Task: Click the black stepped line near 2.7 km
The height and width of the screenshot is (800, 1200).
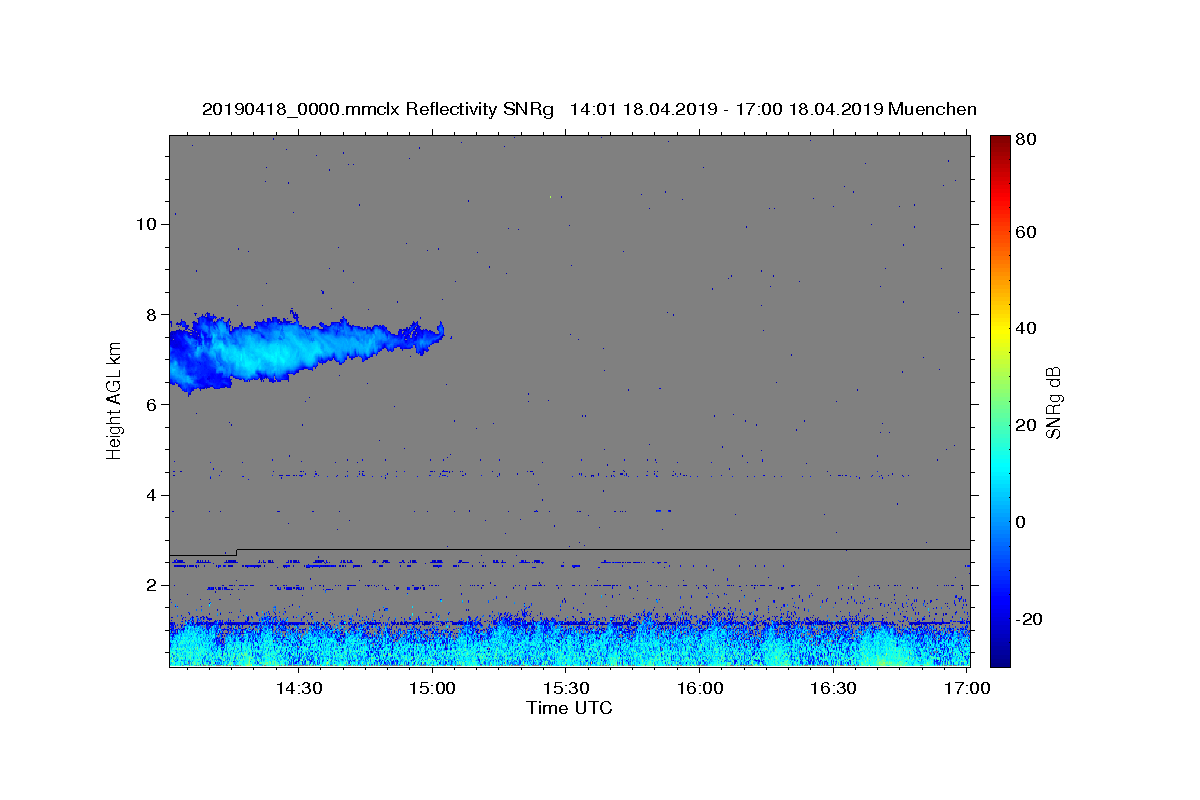Action: 570,550
